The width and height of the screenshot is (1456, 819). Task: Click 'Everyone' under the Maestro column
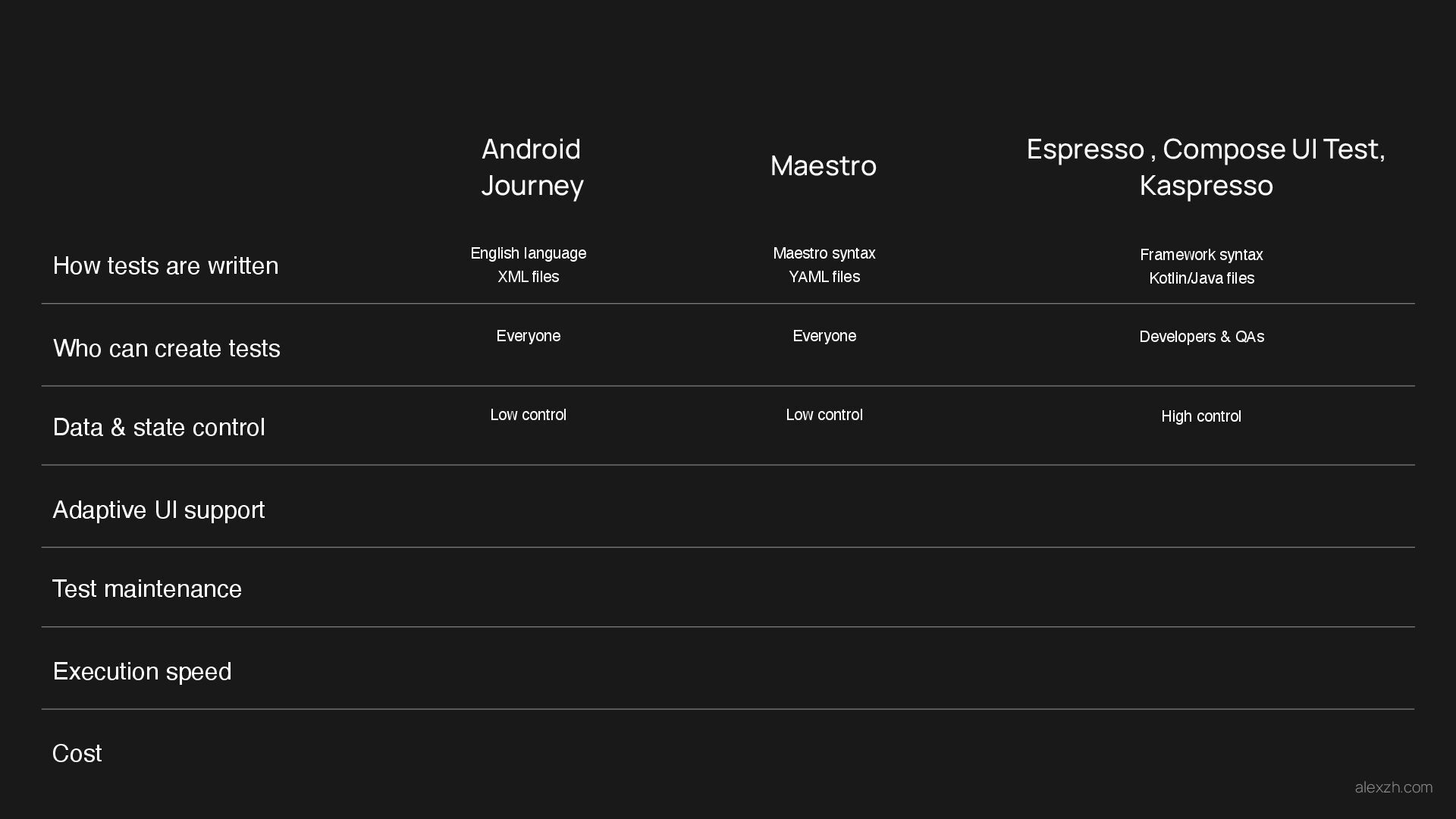pyautogui.click(x=824, y=336)
